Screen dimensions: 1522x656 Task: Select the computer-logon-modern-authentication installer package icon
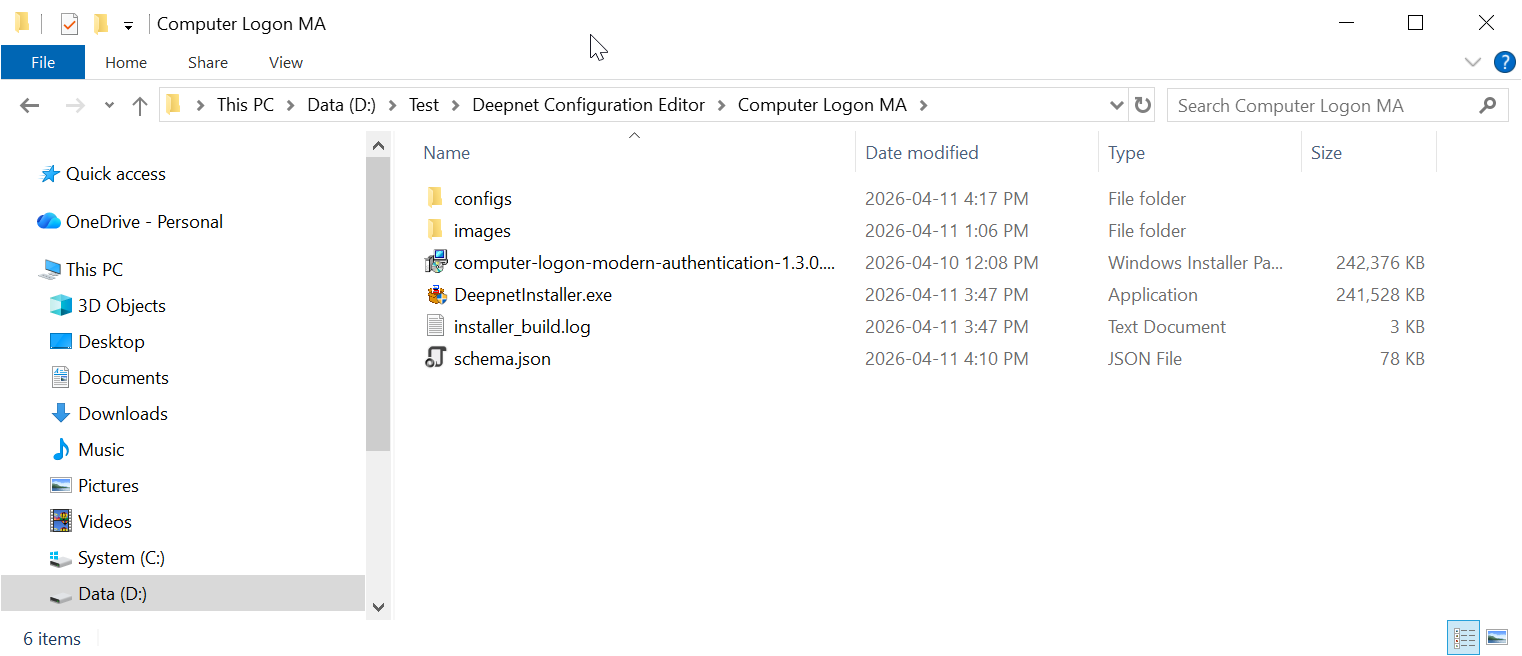pos(435,263)
